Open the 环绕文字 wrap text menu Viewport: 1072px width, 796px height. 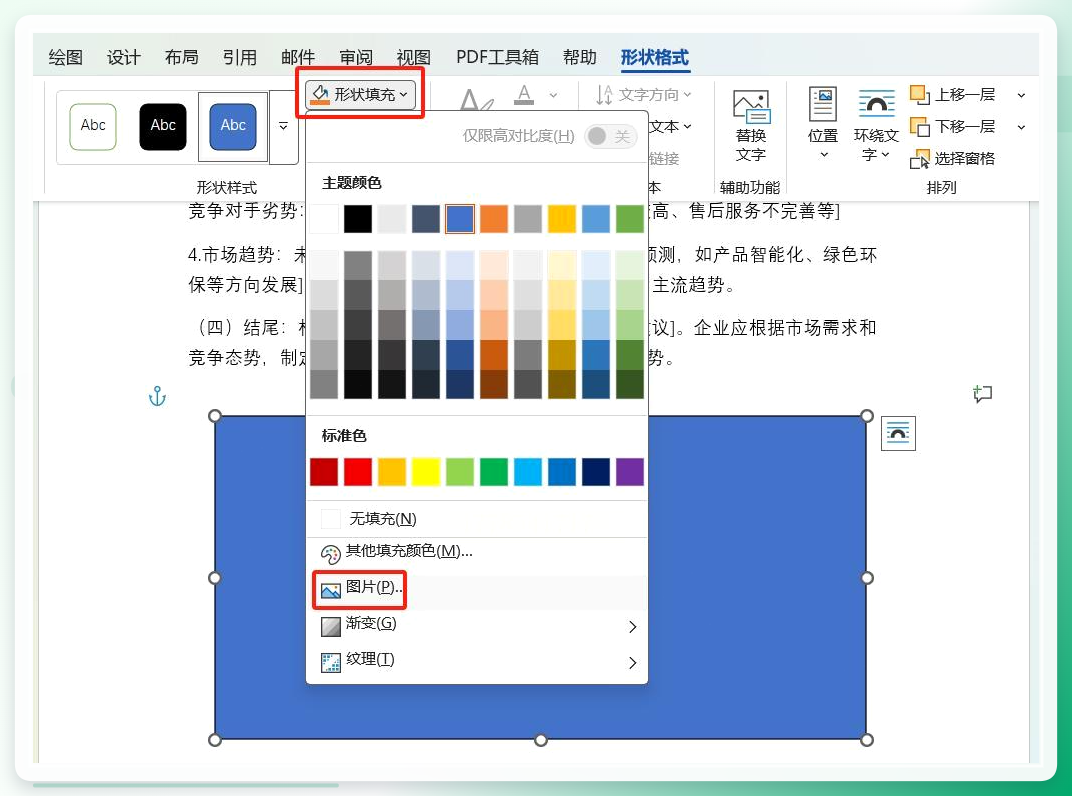[876, 126]
